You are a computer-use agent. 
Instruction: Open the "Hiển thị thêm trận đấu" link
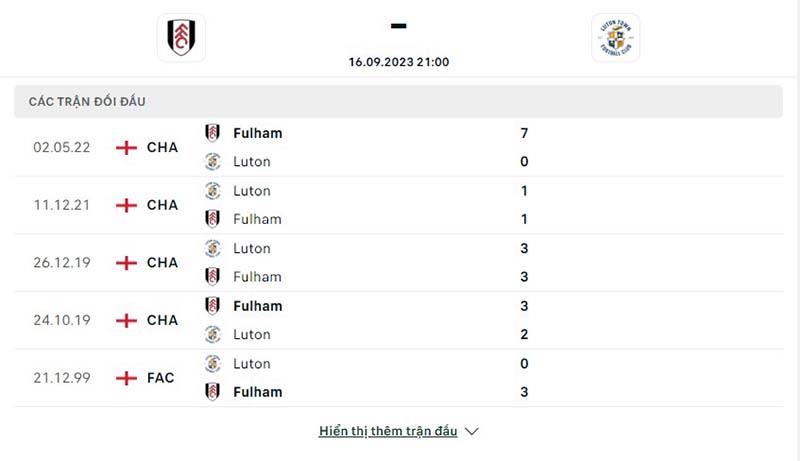(388, 431)
